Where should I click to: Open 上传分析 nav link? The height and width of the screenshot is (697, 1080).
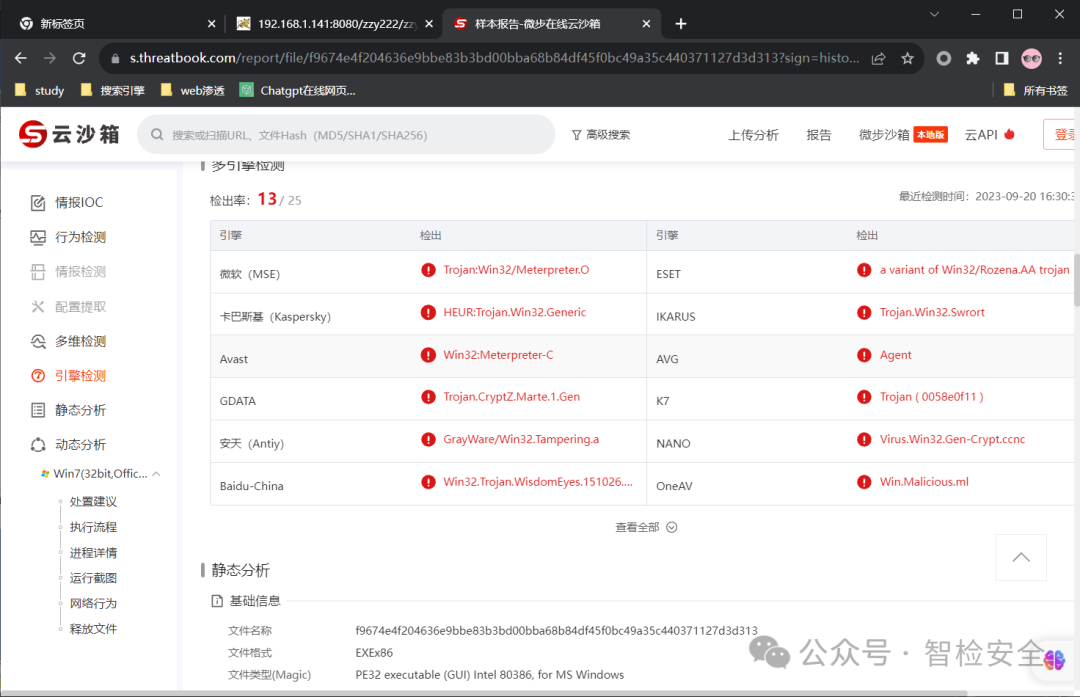point(754,135)
